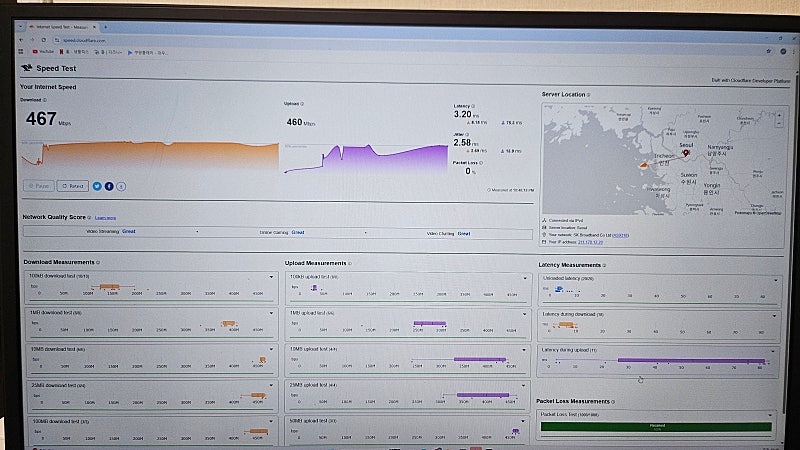Share results via the Twitter icon
Viewport: 800px width, 450px height.
click(97, 186)
